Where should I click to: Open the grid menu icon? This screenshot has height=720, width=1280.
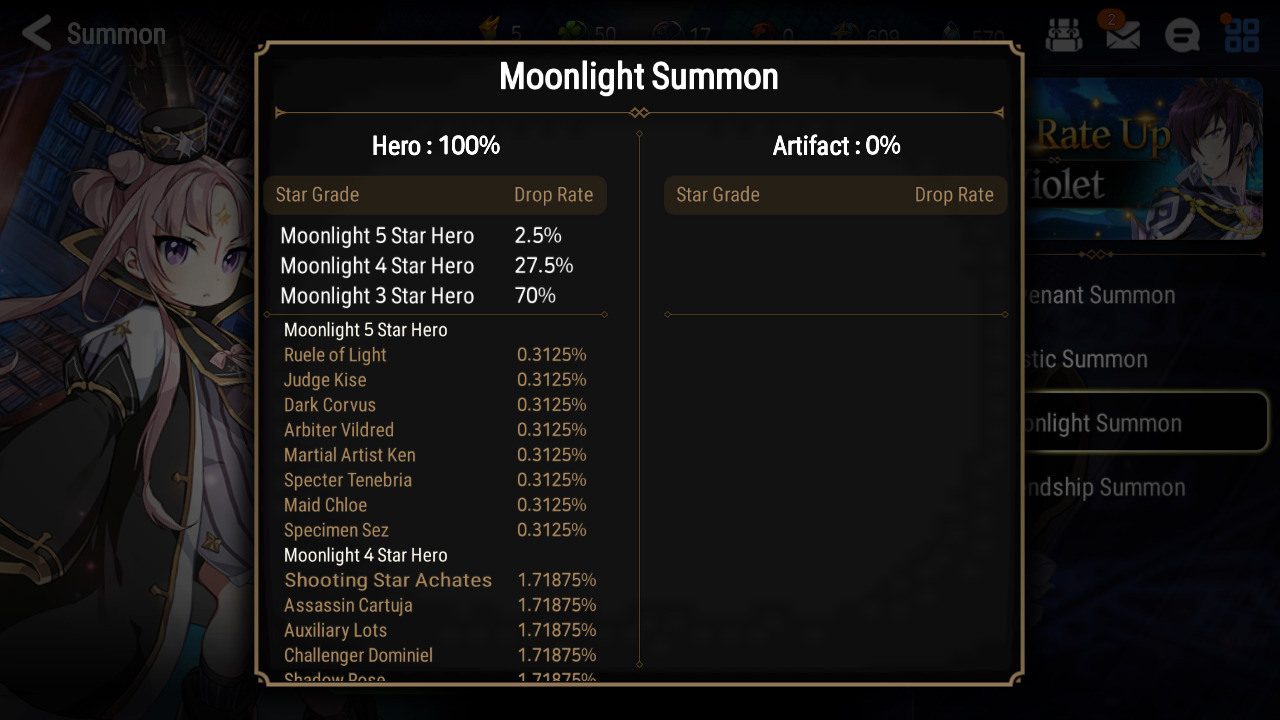1242,35
